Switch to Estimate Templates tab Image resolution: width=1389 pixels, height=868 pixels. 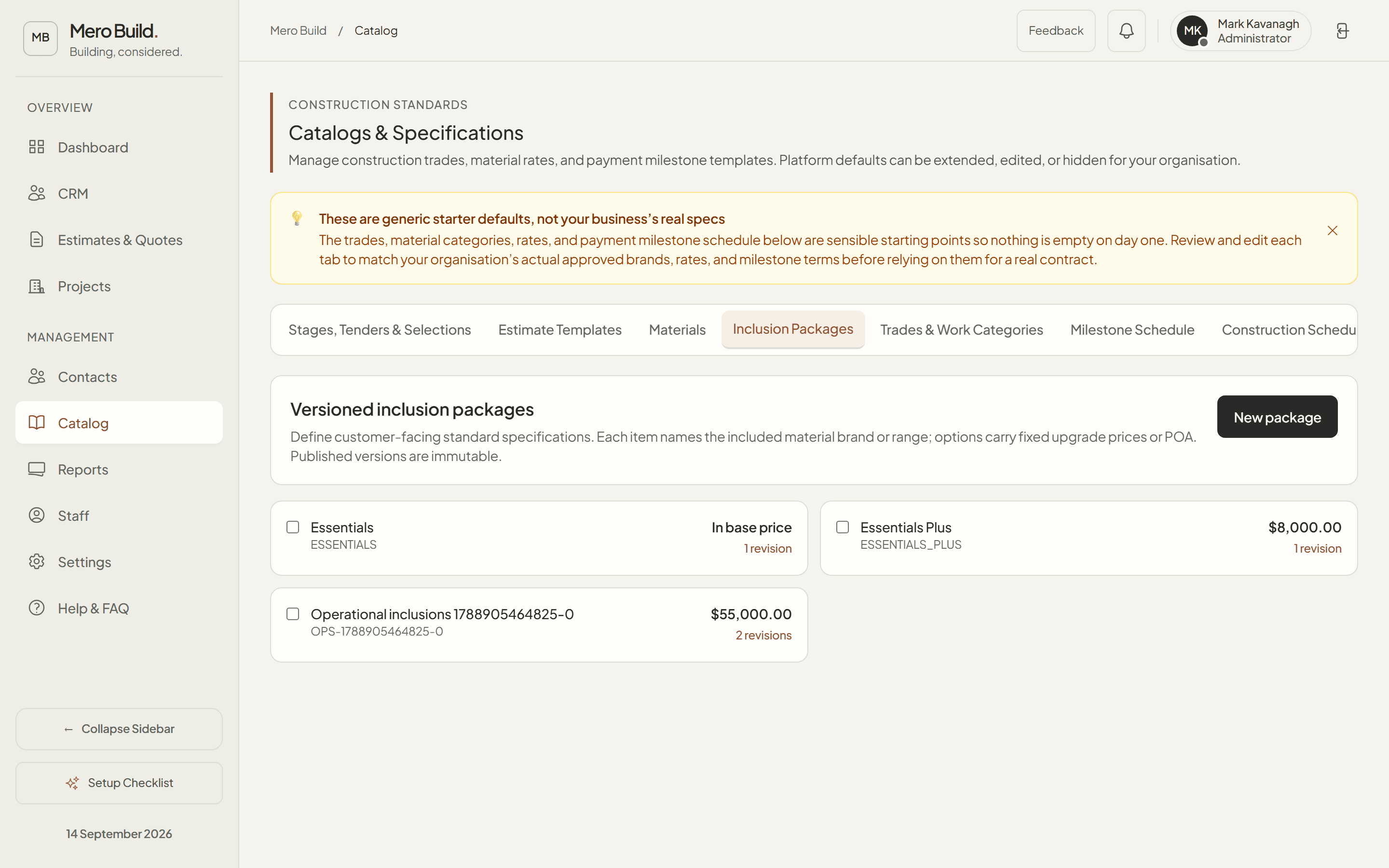point(559,330)
